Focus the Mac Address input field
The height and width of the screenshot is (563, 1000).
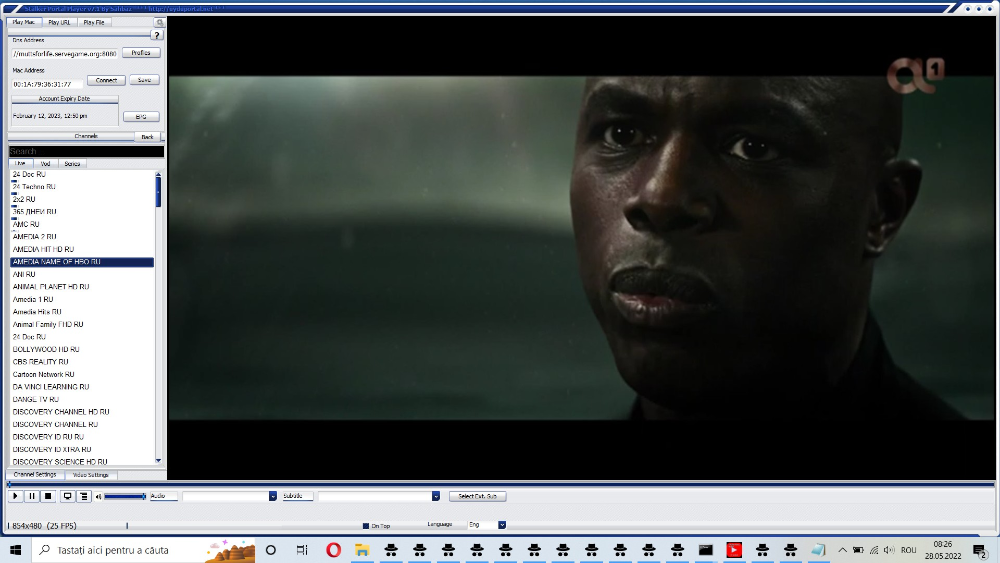[x=47, y=84]
